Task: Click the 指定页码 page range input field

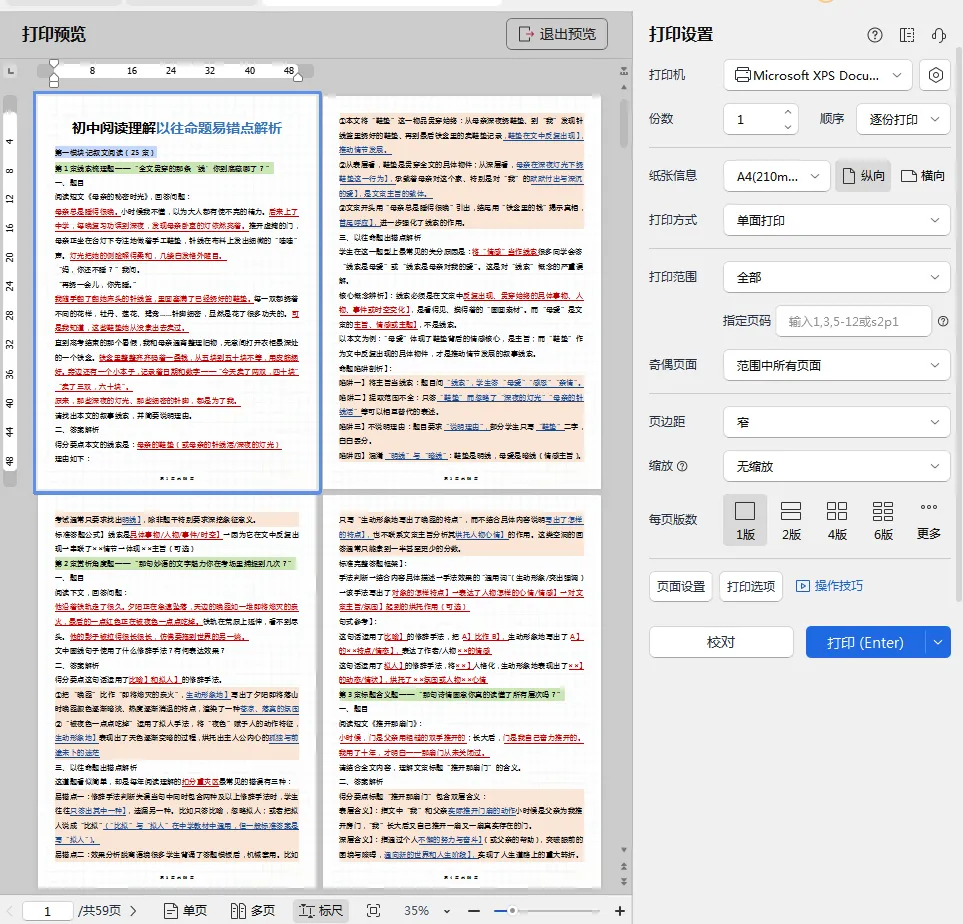Action: click(853, 321)
